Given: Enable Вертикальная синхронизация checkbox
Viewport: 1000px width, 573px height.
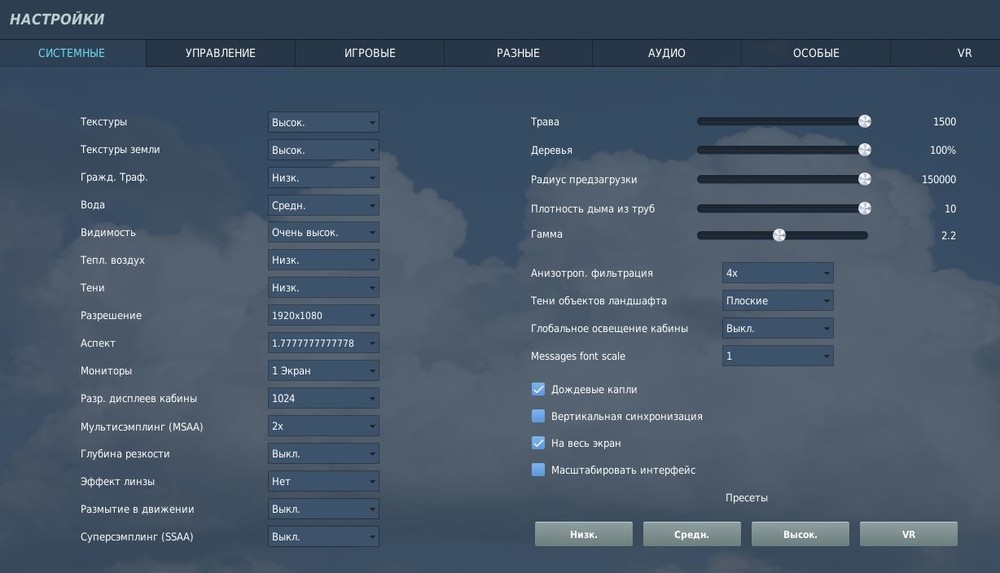Looking at the screenshot, I should pos(538,416).
